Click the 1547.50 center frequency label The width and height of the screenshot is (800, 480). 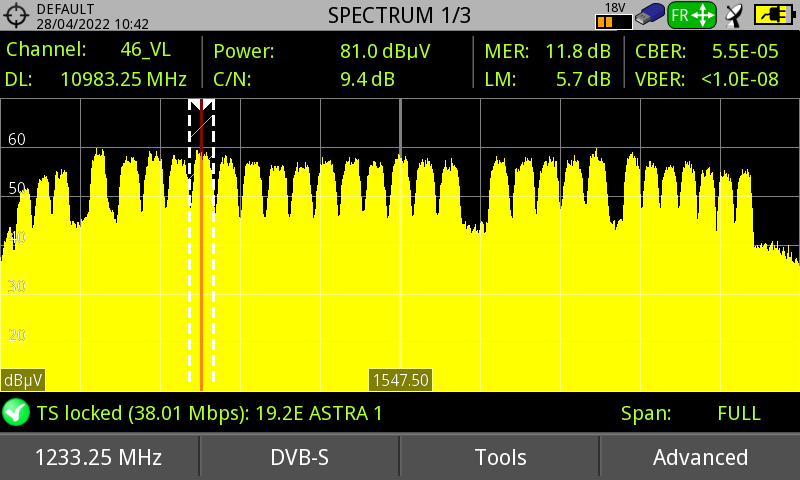(x=400, y=380)
